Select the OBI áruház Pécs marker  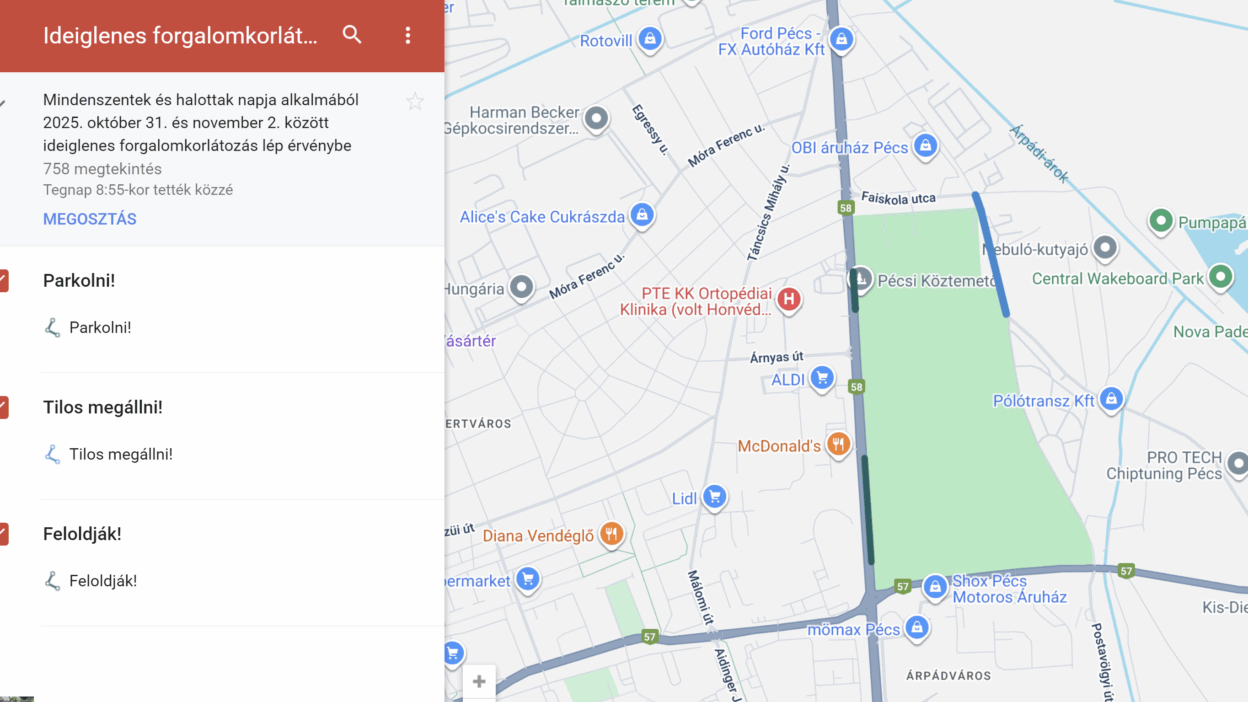925,147
